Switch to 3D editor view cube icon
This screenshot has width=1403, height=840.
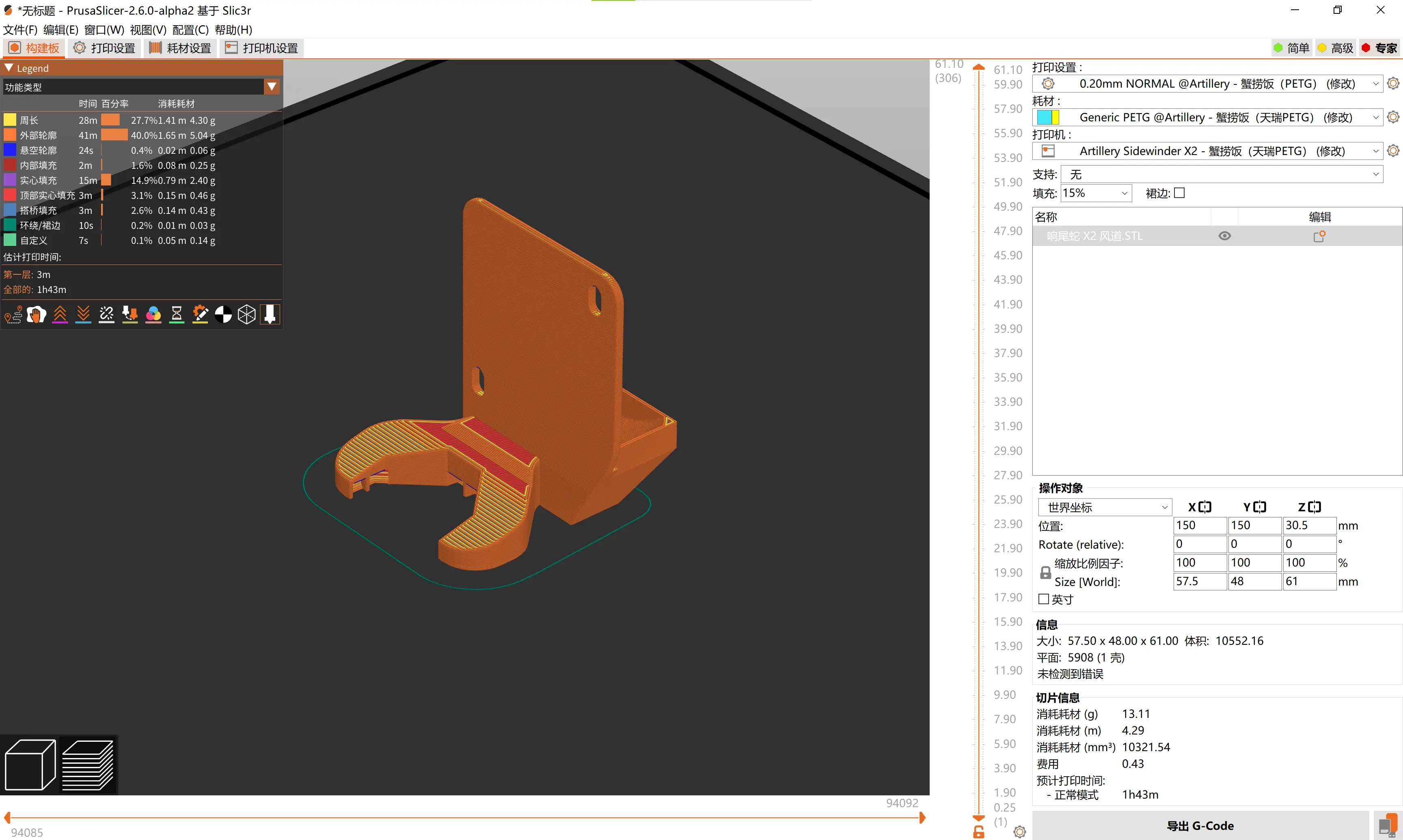coord(30,765)
